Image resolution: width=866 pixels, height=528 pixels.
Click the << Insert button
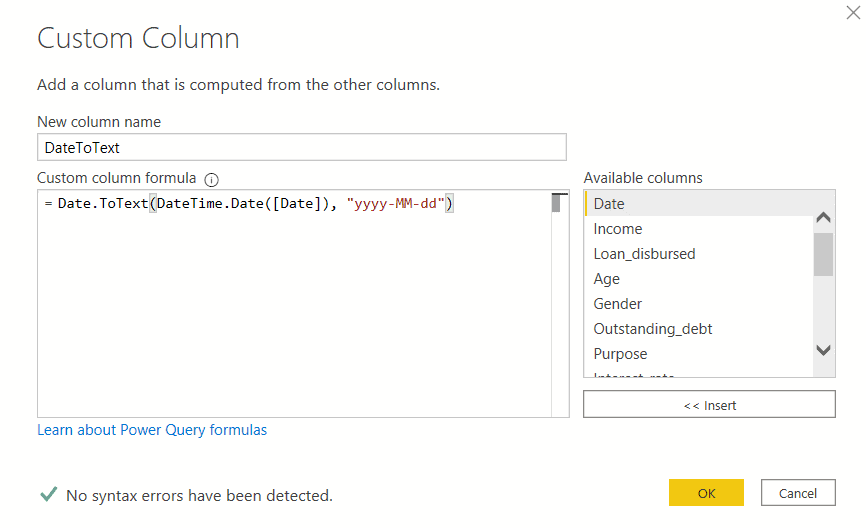[x=709, y=405]
